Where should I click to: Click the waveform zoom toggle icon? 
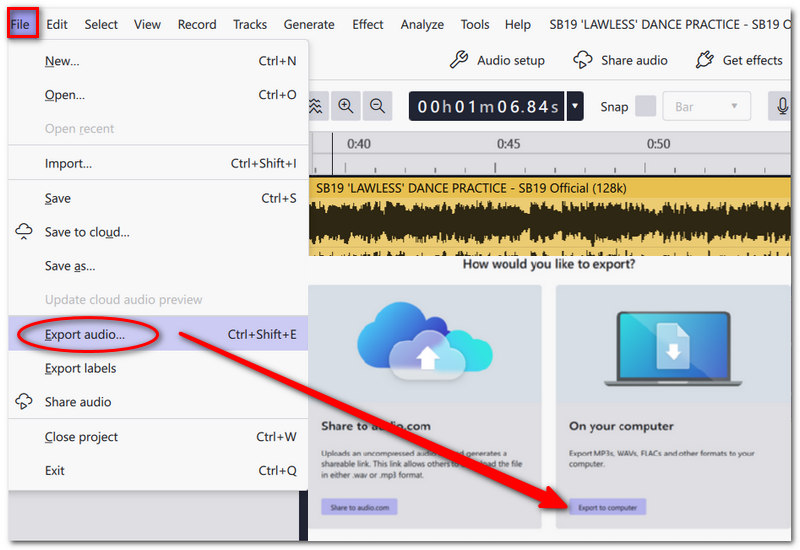316,106
